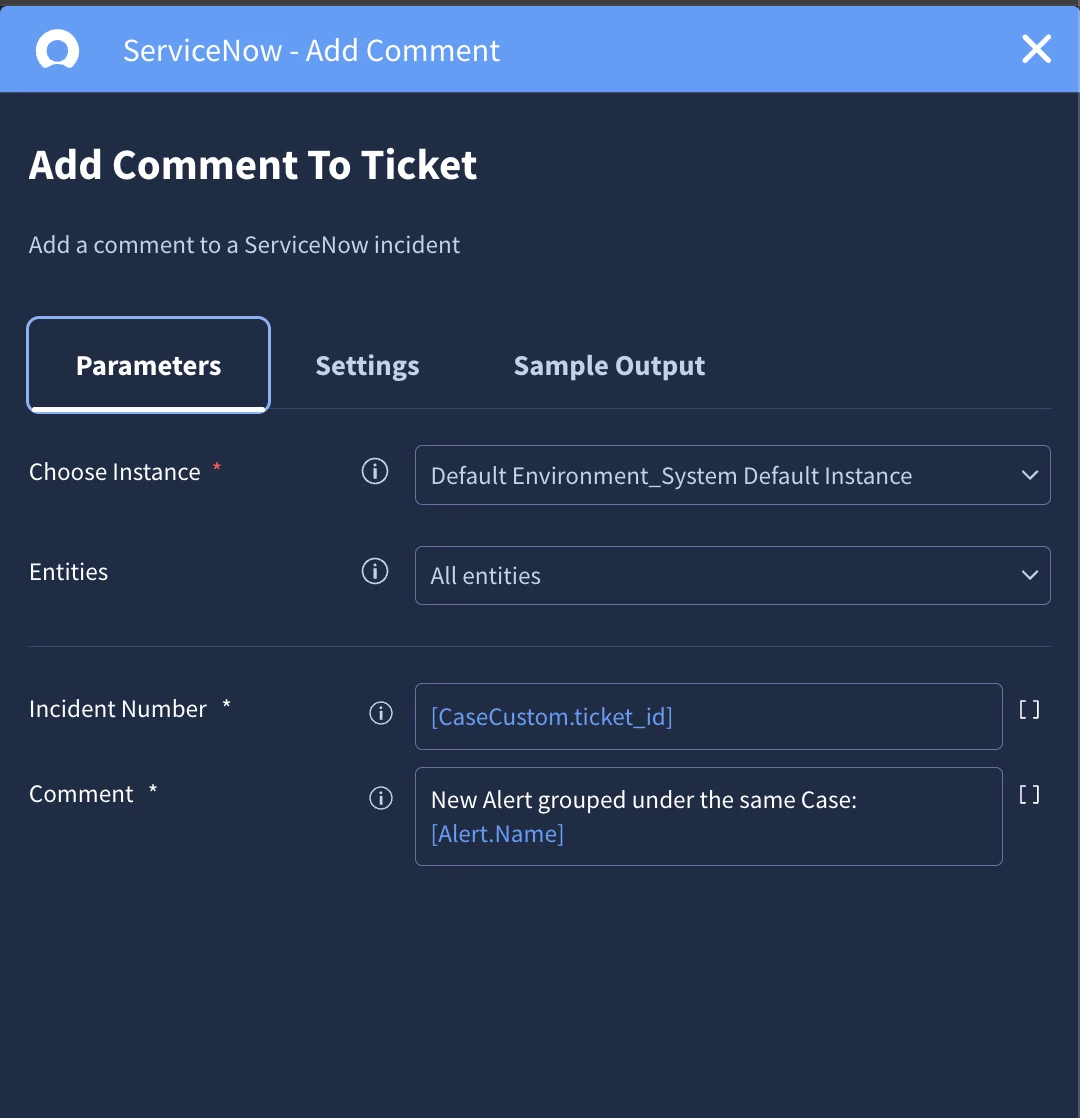The width and height of the screenshot is (1080, 1118).
Task: Switch to the Sample Output tab
Action: [610, 366]
